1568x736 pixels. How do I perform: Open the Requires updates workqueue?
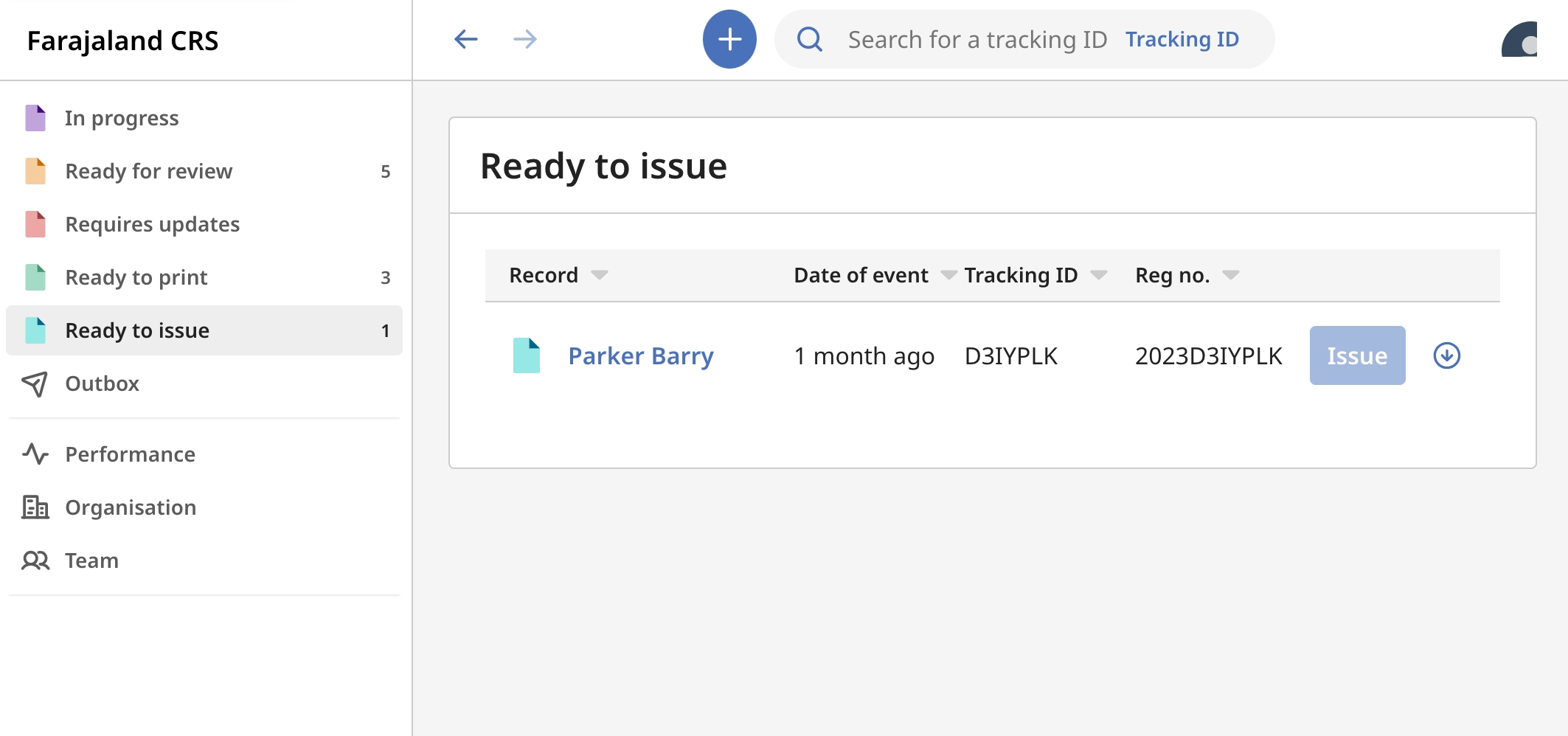coord(152,224)
